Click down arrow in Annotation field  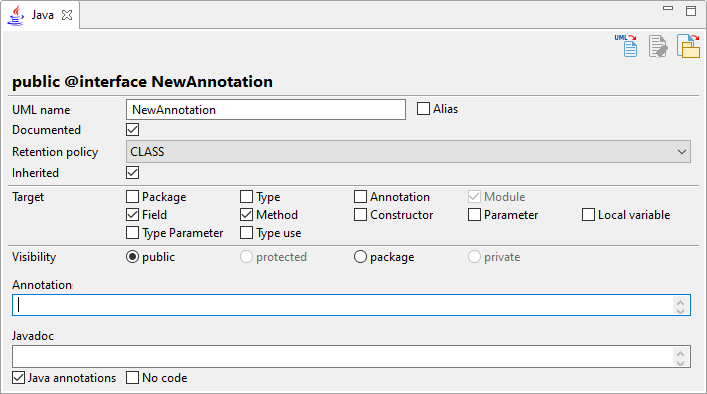click(x=680, y=310)
